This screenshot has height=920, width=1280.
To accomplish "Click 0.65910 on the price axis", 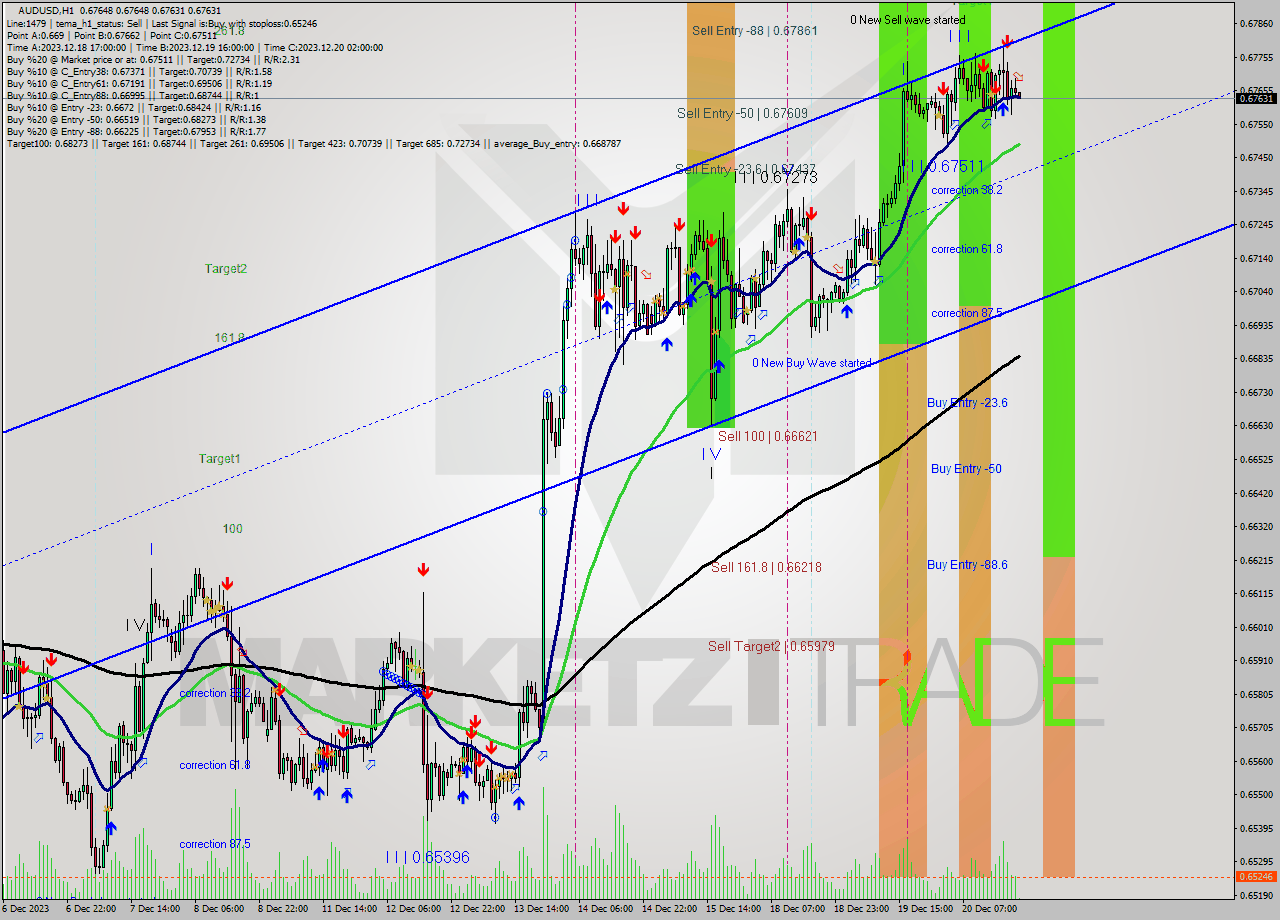I will click(1256, 661).
